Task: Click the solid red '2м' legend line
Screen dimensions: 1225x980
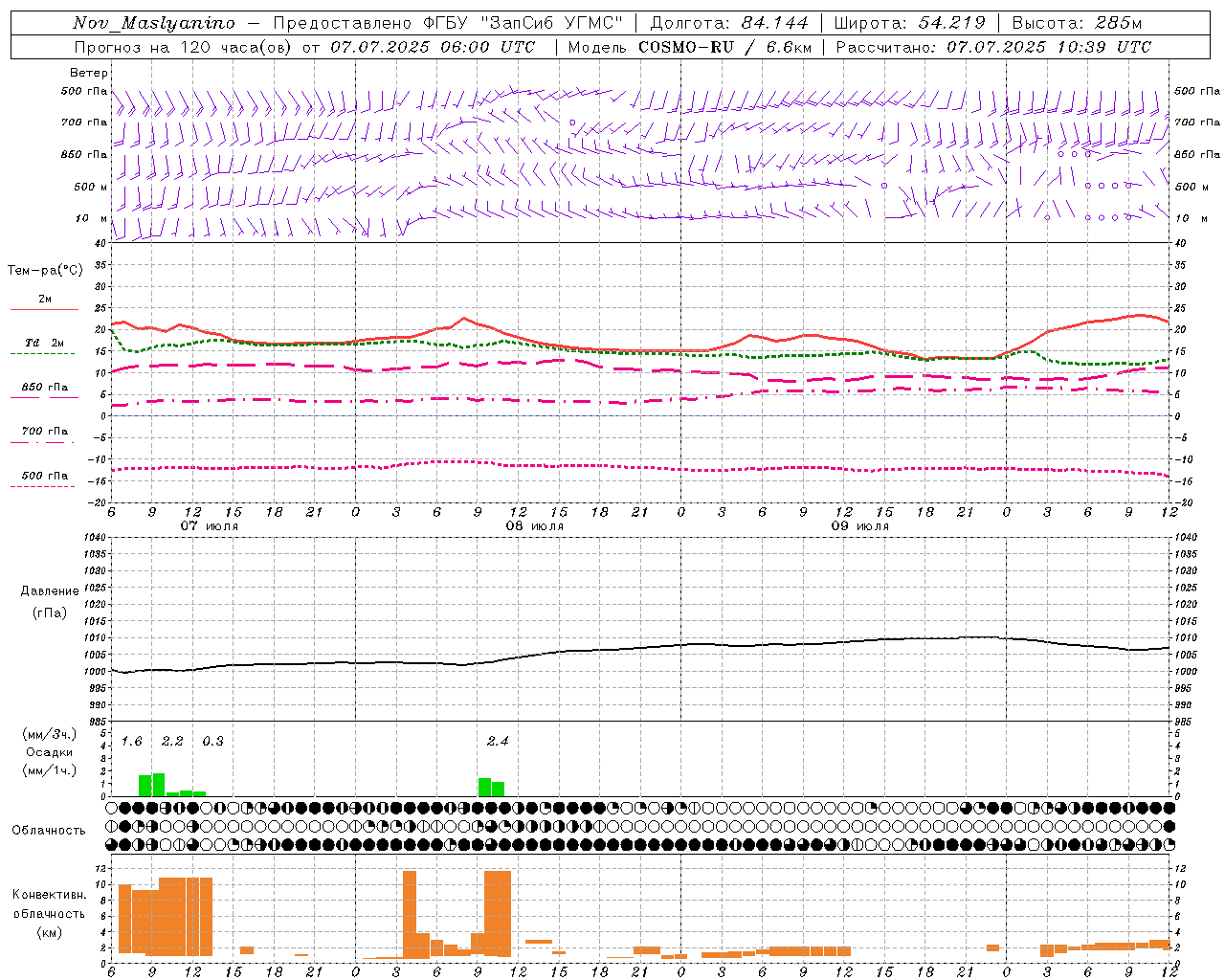Action: [x=44, y=309]
